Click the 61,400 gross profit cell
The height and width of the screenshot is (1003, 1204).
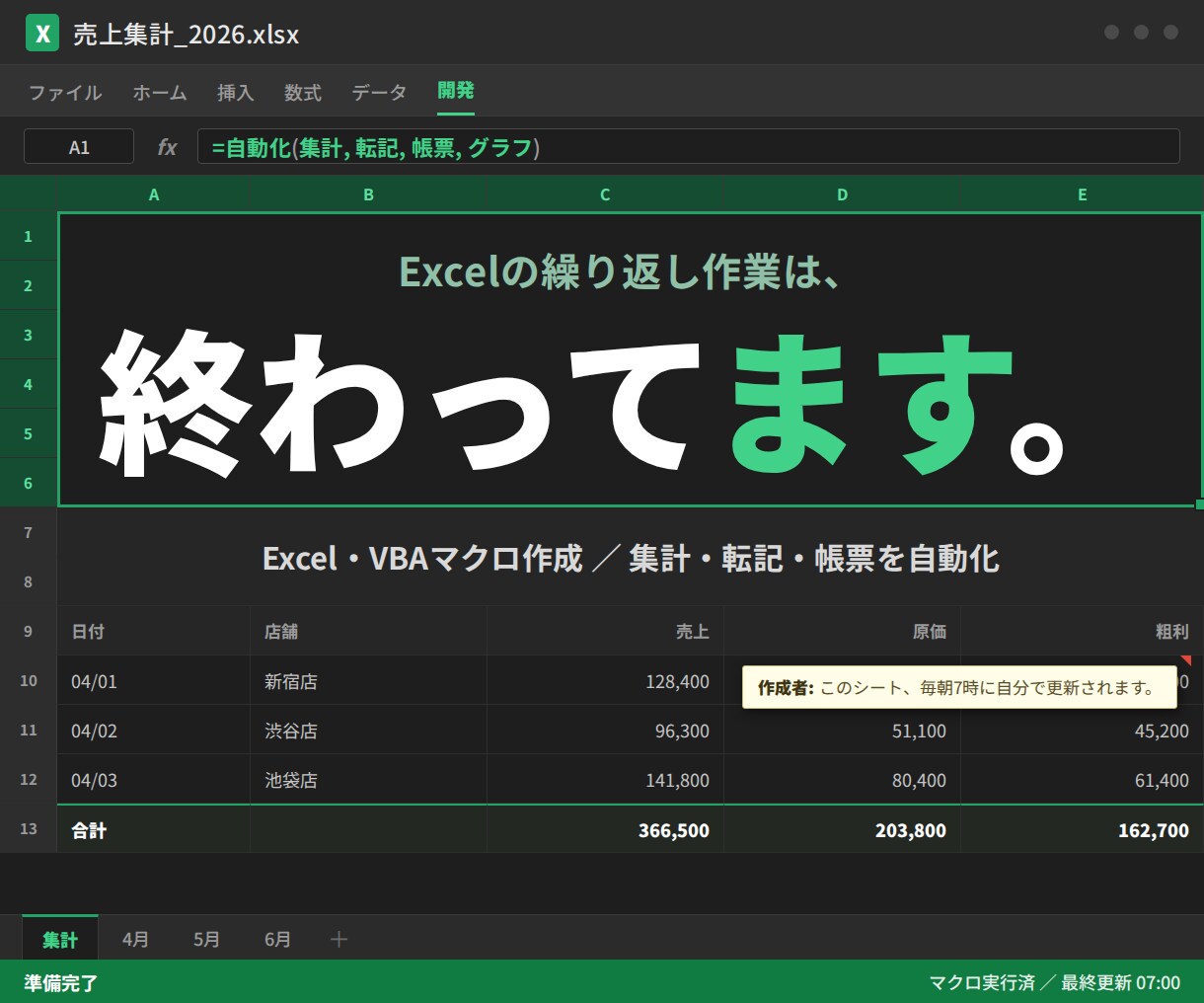point(1082,779)
